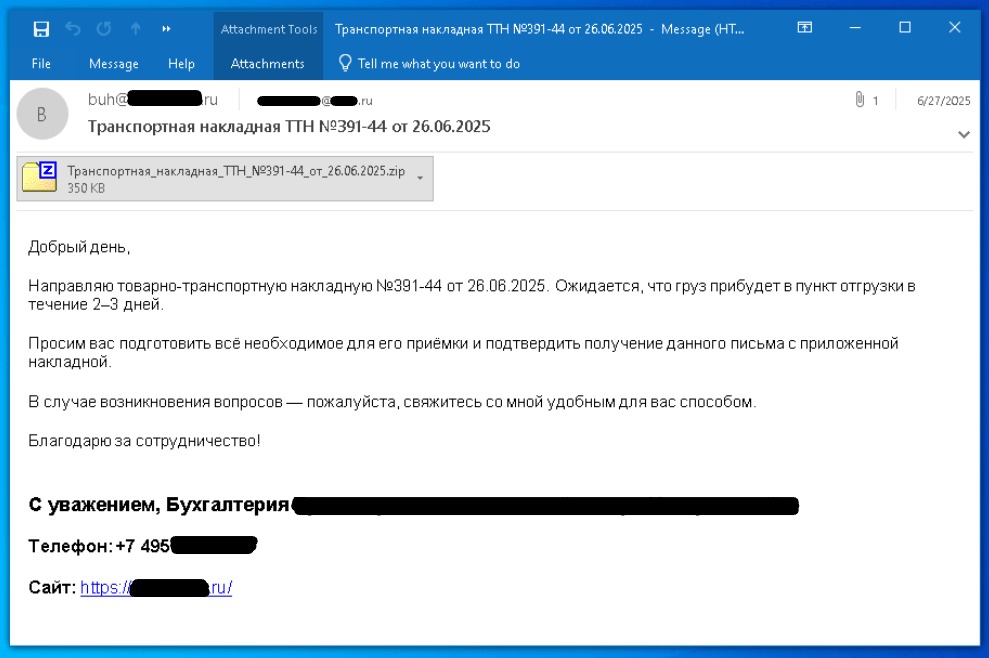Click the Save icon in title bar
Viewport: 989px width, 658px height.
pyautogui.click(x=41, y=29)
